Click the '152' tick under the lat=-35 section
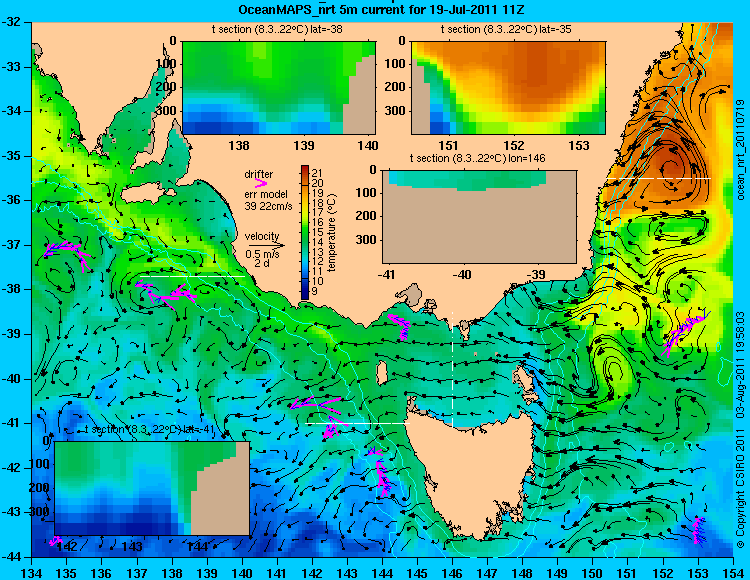The image size is (750, 580). coord(514,145)
